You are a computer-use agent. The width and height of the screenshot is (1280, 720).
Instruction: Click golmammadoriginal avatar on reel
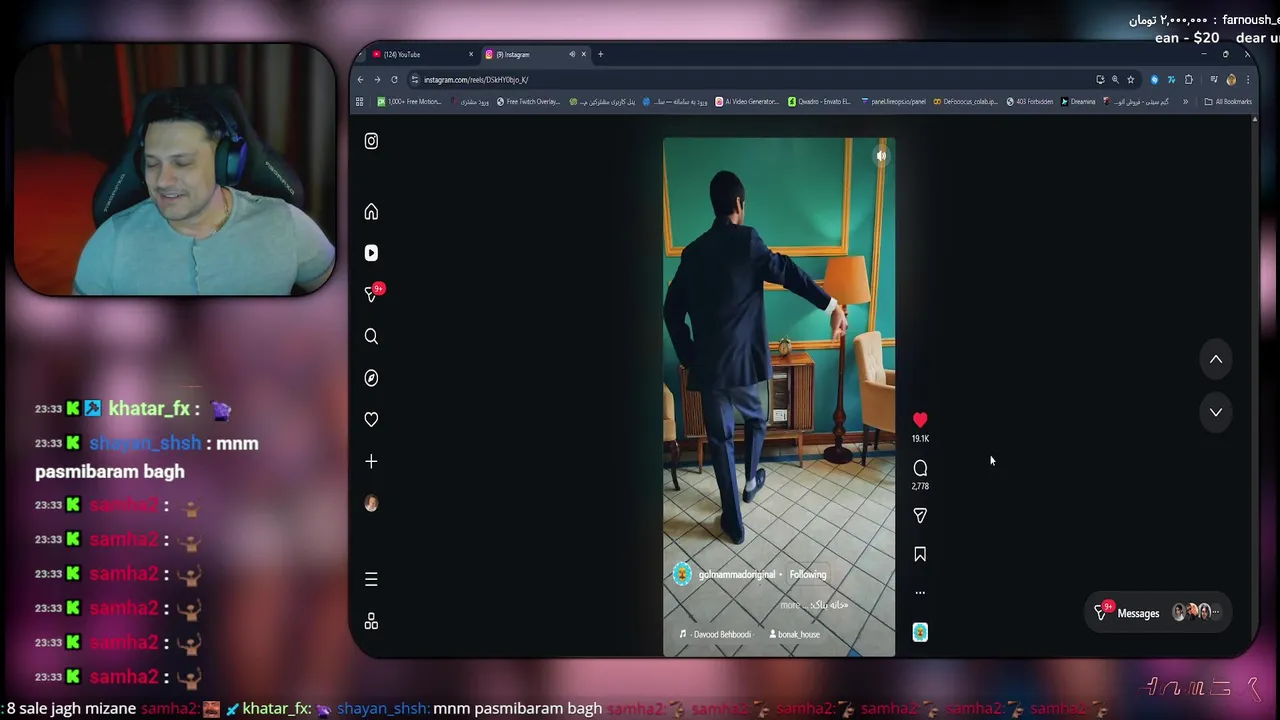[682, 574]
